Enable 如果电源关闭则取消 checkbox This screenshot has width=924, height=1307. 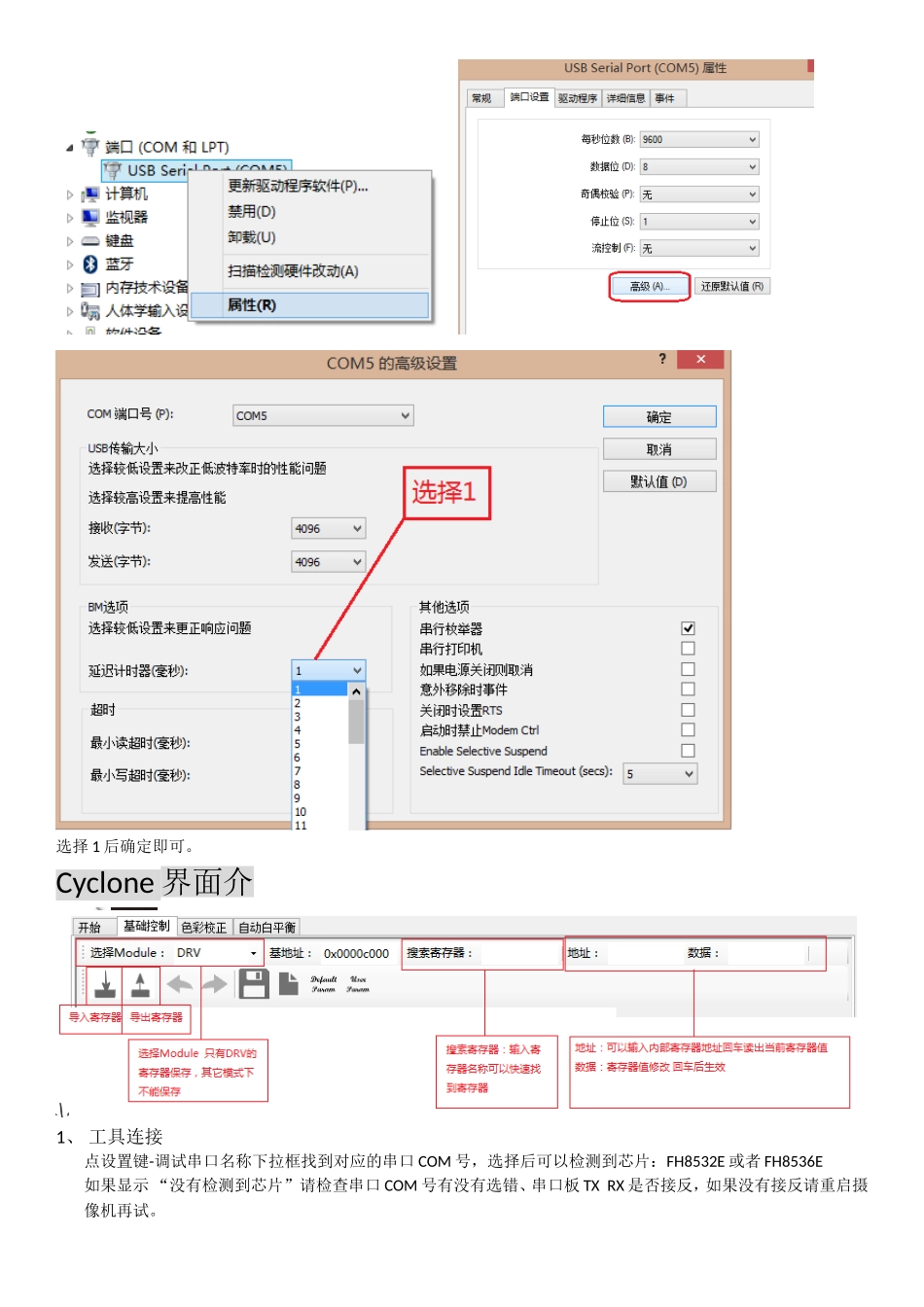pos(688,669)
